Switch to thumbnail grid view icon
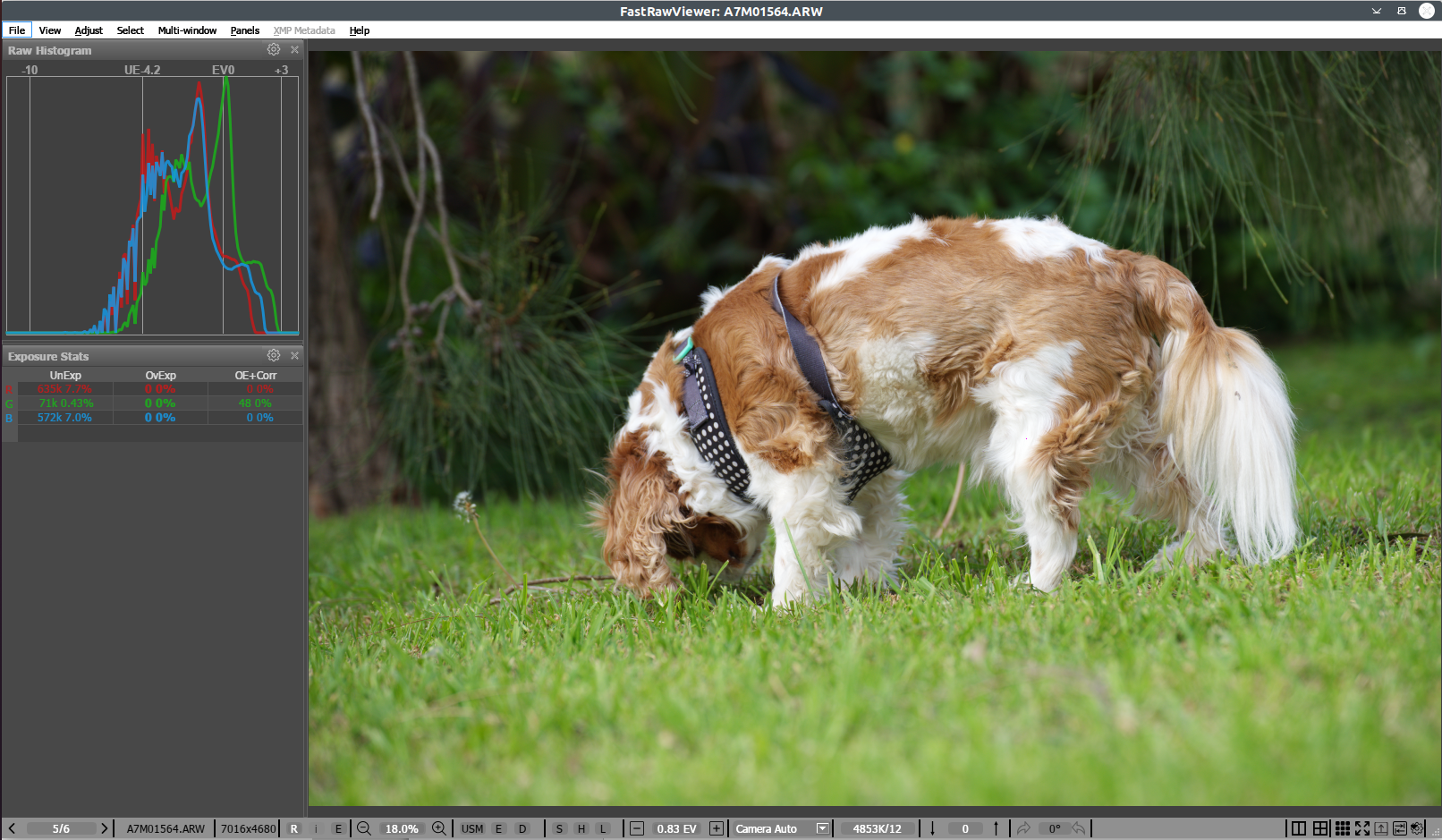1442x840 pixels. (x=1342, y=828)
